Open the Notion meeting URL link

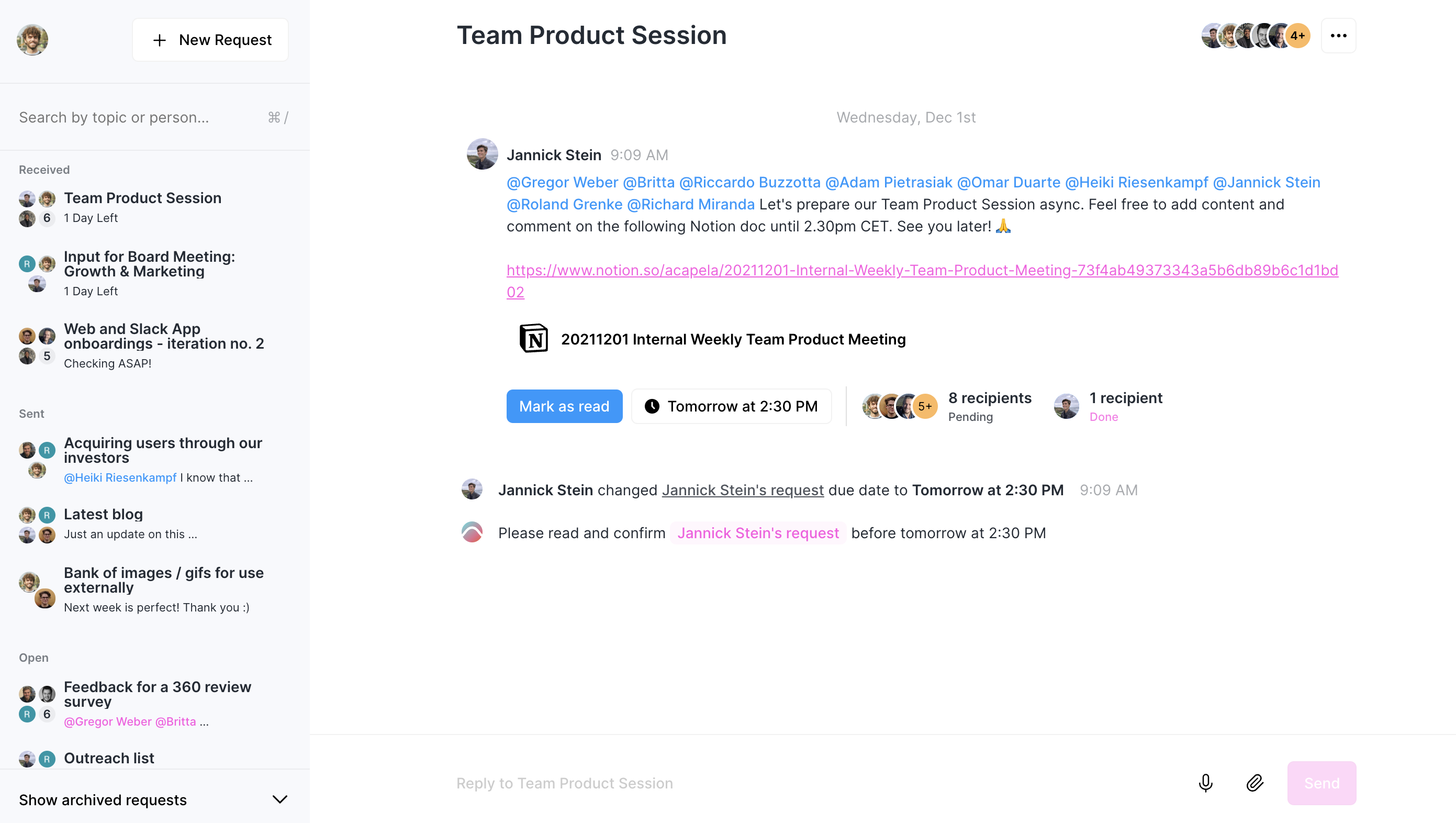921,271
